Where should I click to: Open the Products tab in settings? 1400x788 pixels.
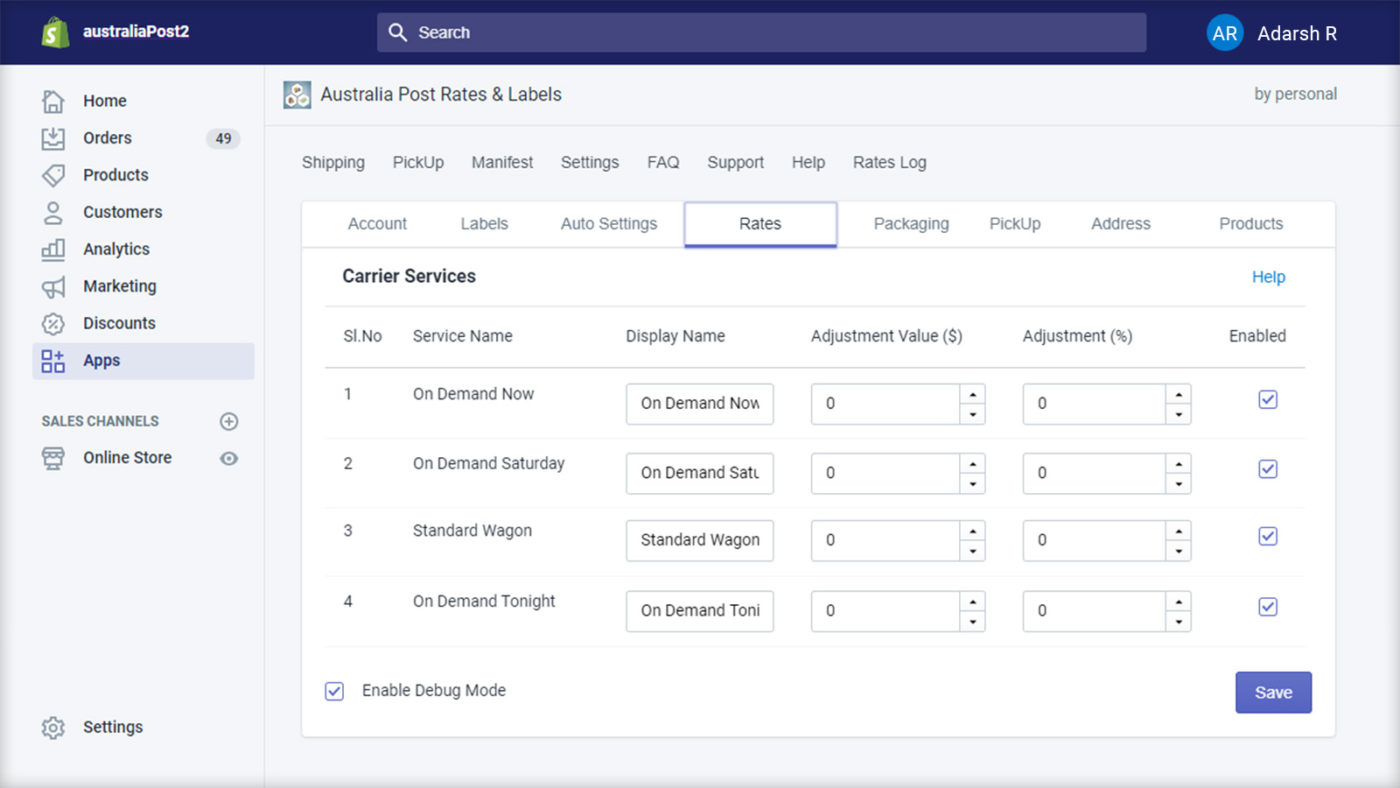(x=1251, y=224)
